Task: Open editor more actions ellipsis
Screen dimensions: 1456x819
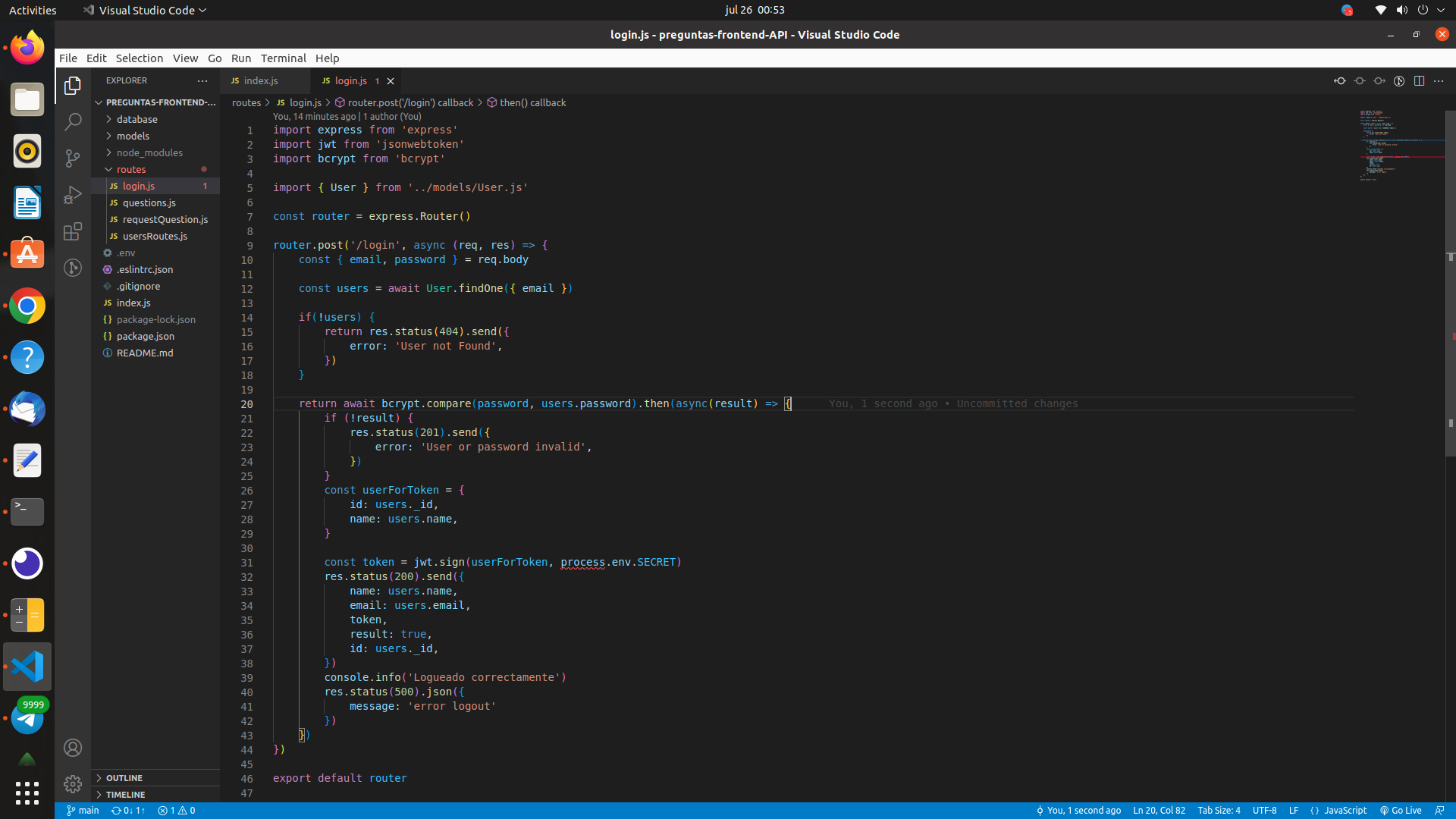Action: pos(1439,81)
